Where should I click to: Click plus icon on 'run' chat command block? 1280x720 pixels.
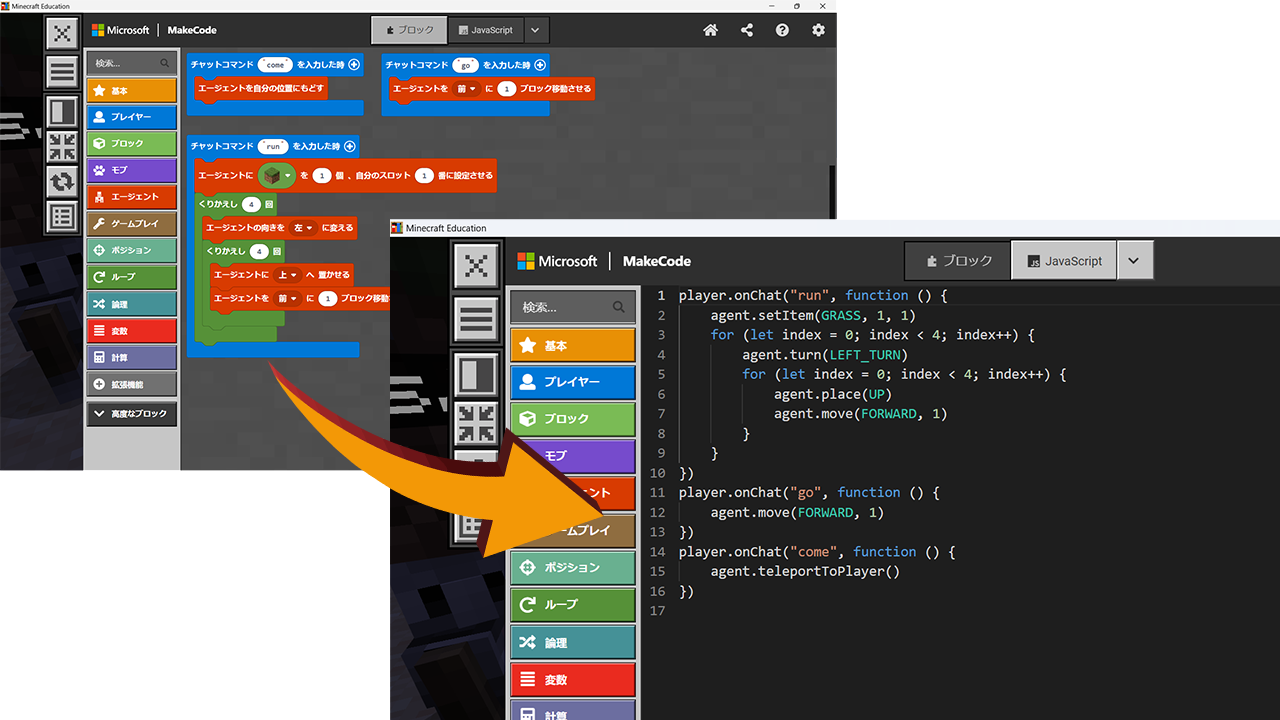(349, 146)
